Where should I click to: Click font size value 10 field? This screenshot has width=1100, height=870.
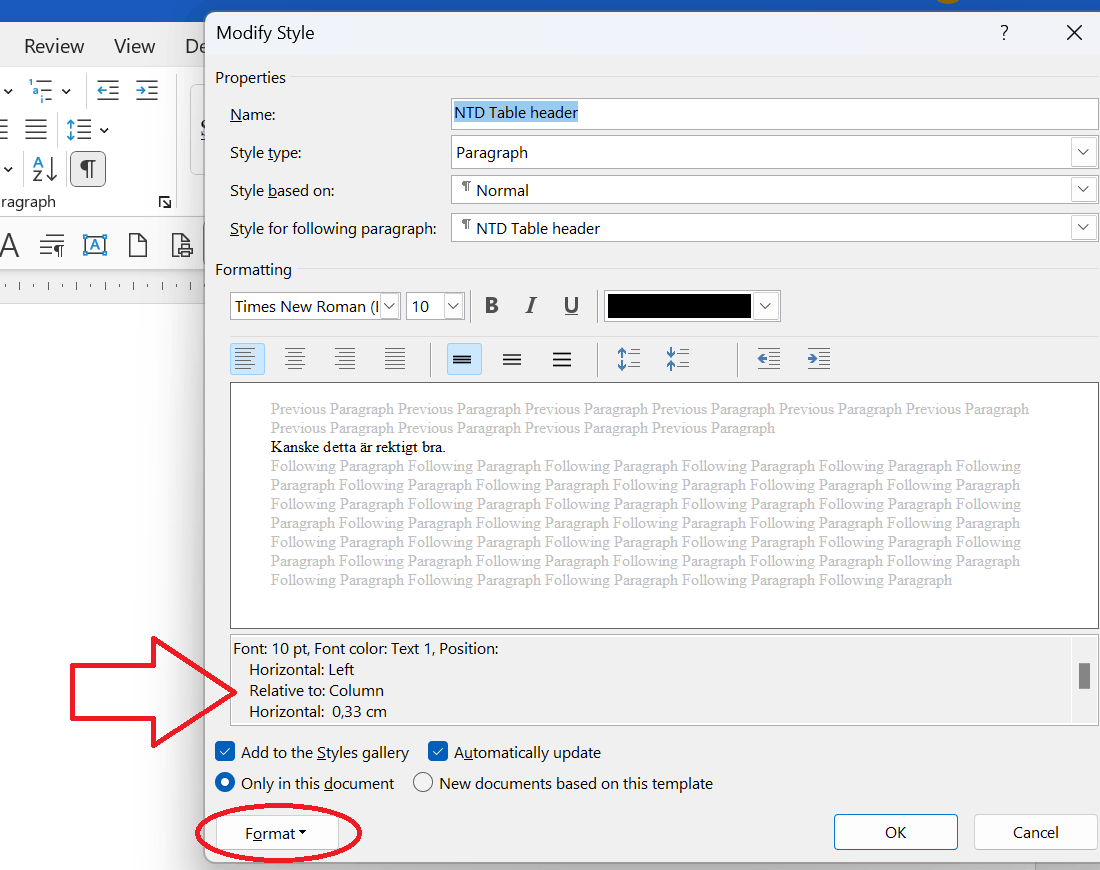coord(425,306)
